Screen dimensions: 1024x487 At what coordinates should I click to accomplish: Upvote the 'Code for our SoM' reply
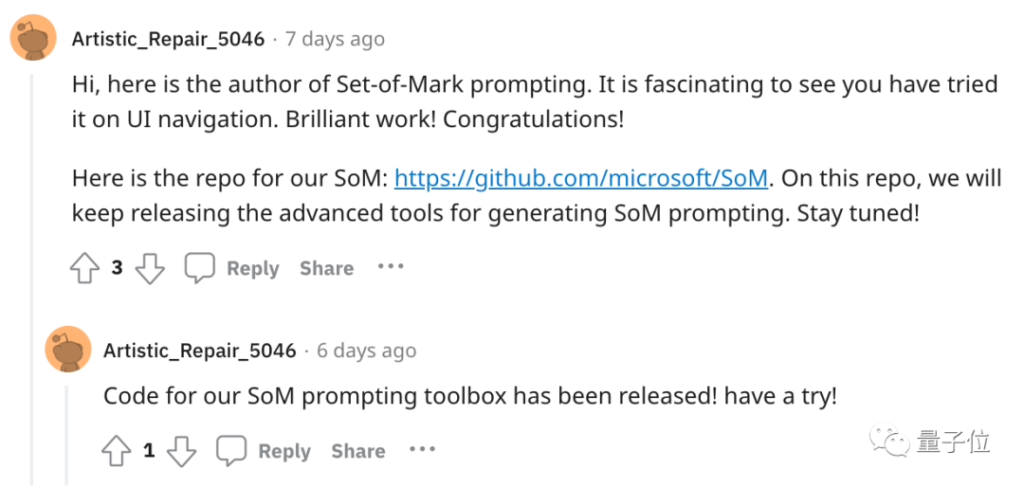tap(117, 451)
